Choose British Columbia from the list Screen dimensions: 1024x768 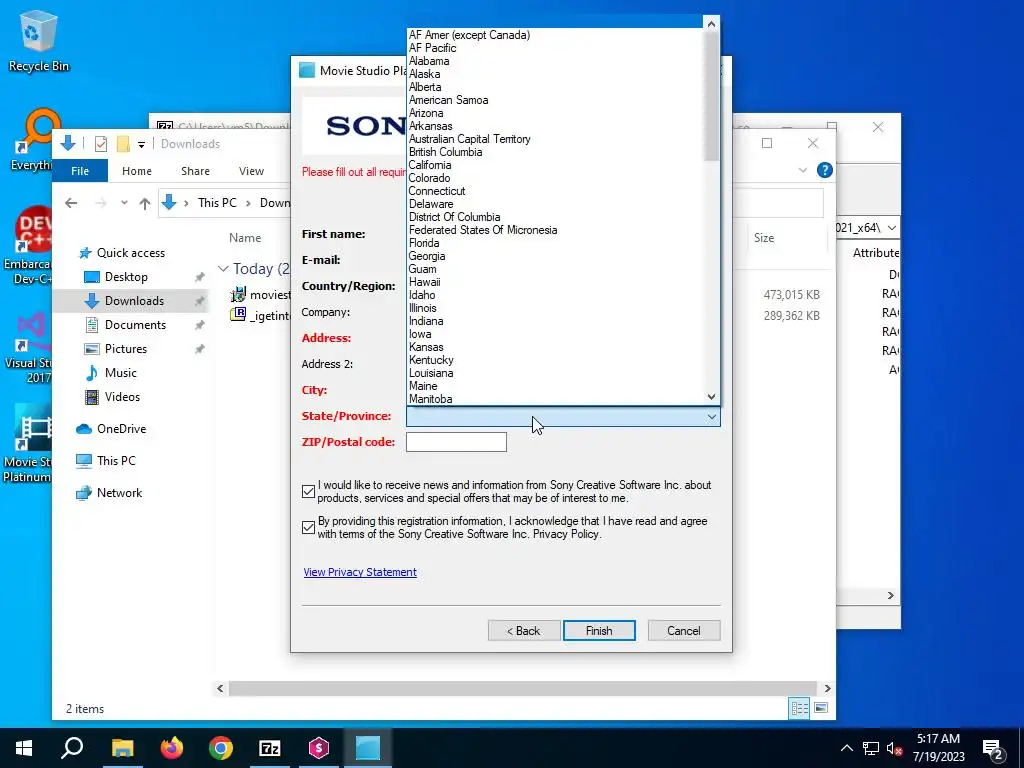445,152
